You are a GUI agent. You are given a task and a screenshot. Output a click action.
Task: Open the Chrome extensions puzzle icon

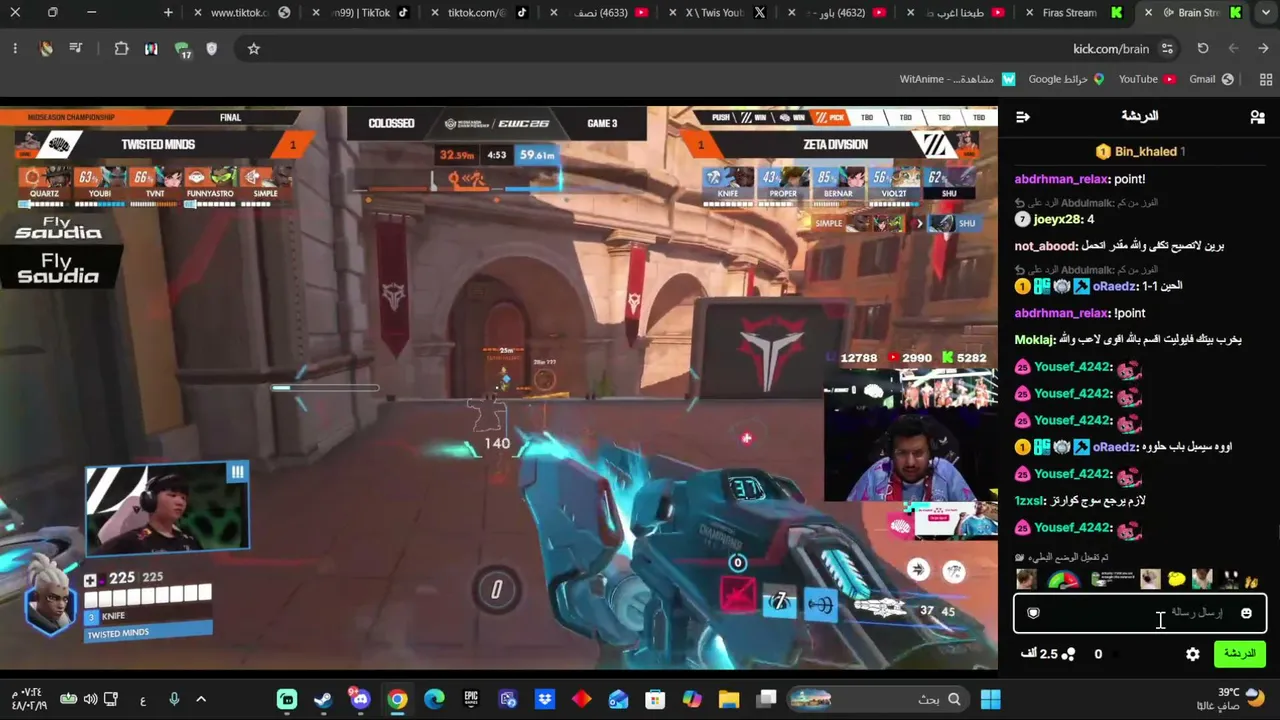pos(121,48)
